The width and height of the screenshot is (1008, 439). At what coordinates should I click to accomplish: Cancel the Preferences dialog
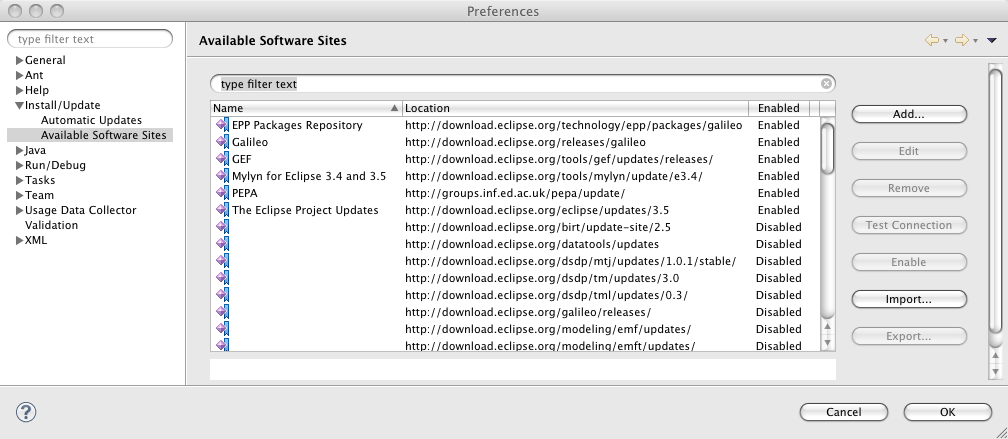coord(843,412)
